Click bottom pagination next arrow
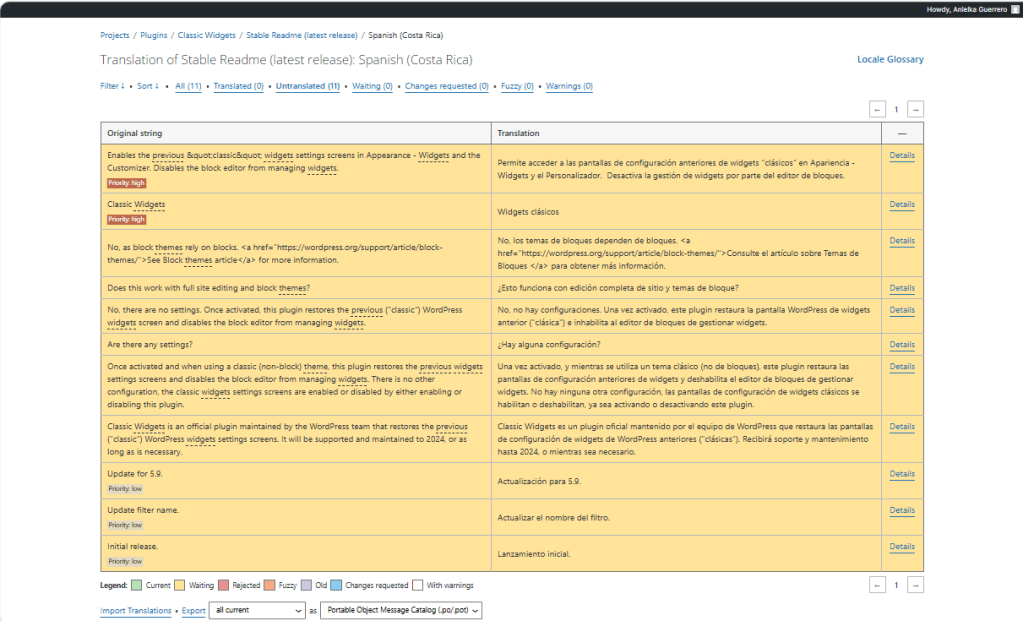The height and width of the screenshot is (621, 1023). pyautogui.click(x=915, y=585)
